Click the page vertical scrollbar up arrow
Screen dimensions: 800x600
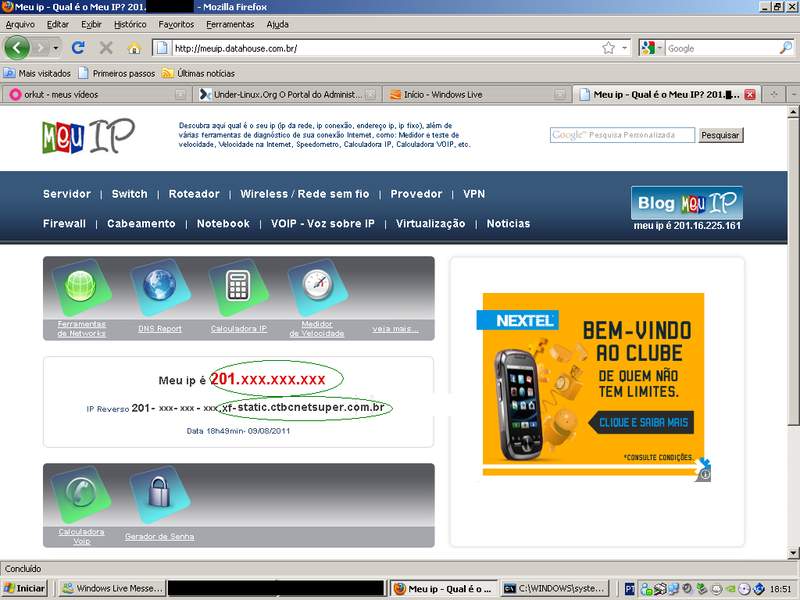(x=793, y=112)
